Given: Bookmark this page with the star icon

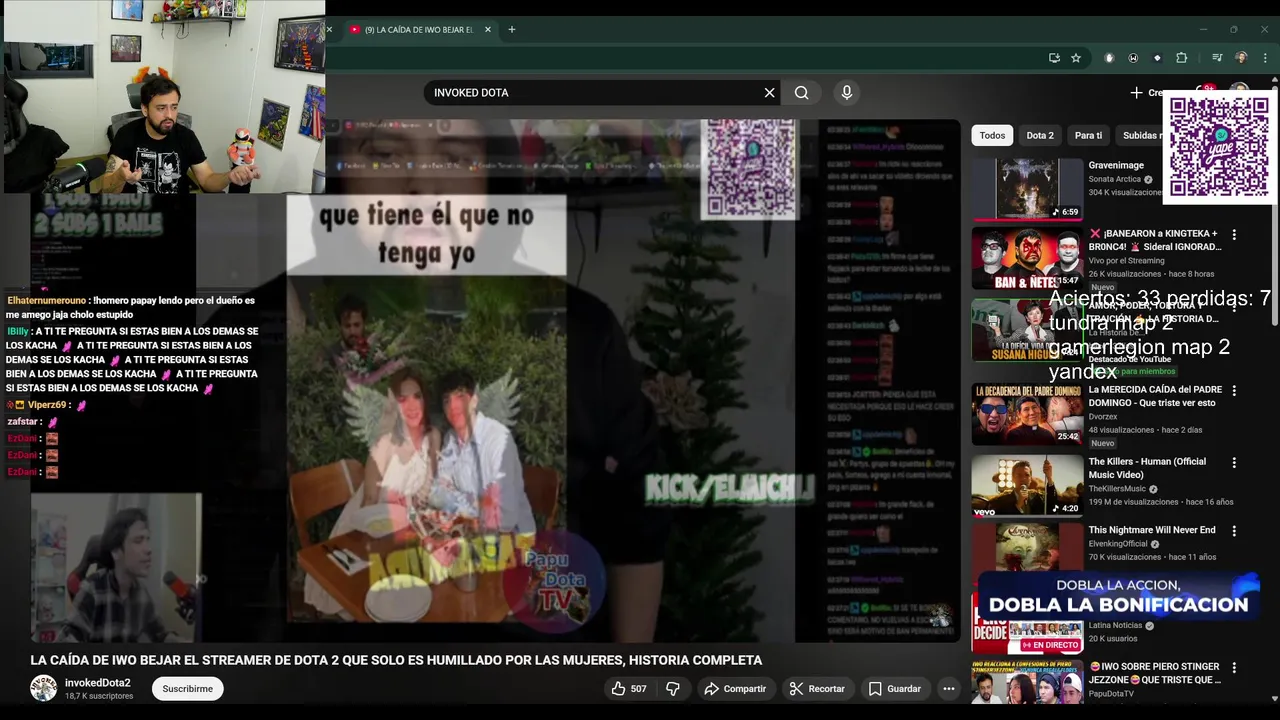Looking at the screenshot, I should [1076, 58].
